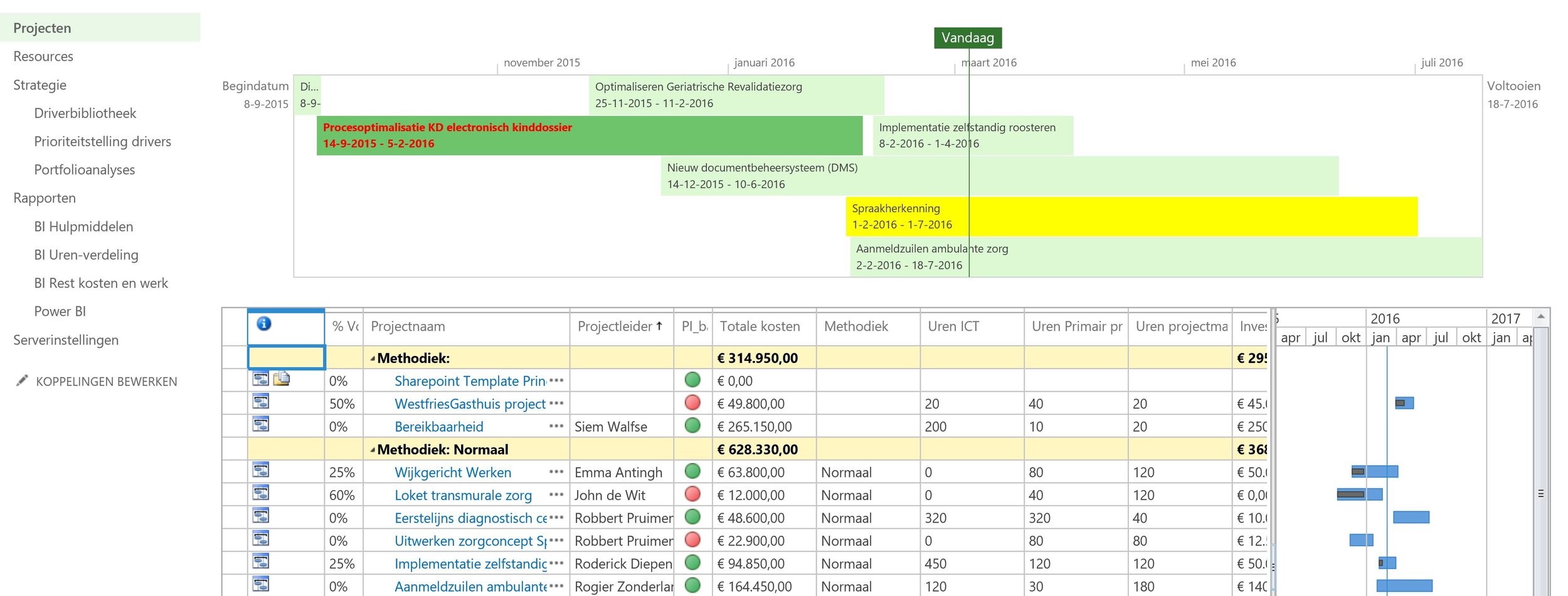1568x596 pixels.
Task: Click the green status indicator for Wijkgericht Werken
Action: point(692,471)
